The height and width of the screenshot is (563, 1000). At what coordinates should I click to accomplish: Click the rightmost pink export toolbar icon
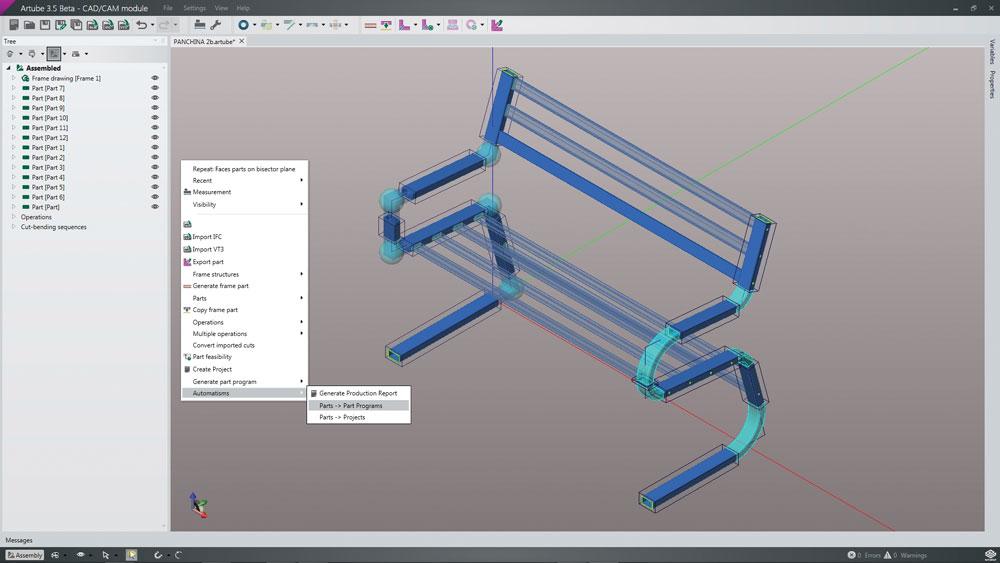click(x=497, y=25)
